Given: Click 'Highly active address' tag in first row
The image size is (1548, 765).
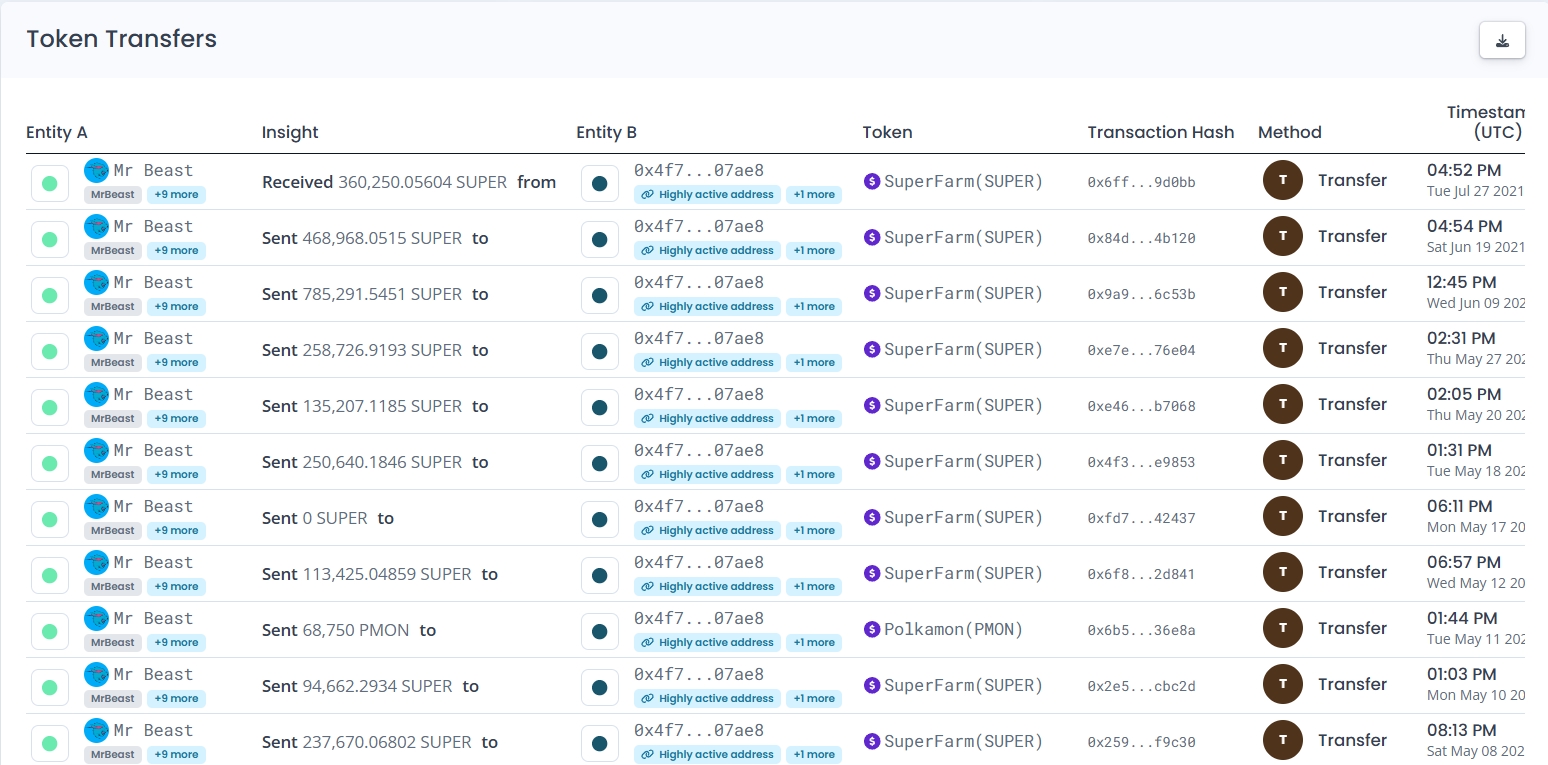Looking at the screenshot, I should (707, 195).
